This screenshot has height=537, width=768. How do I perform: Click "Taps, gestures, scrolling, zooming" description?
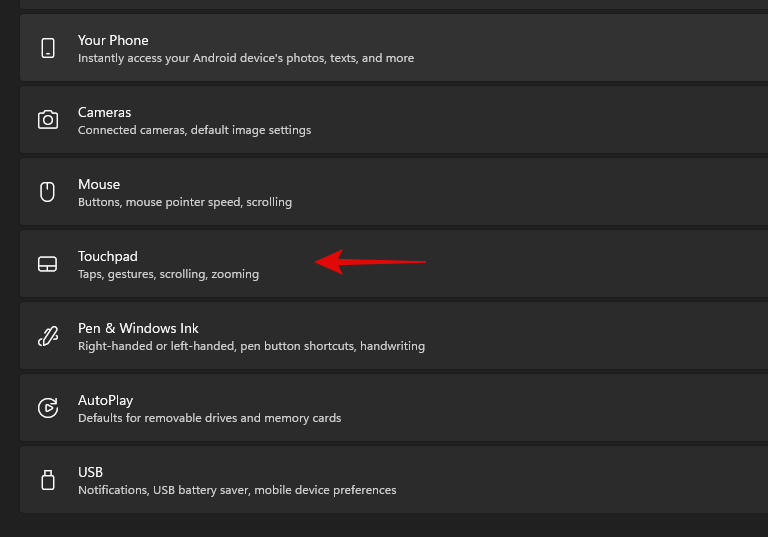click(x=168, y=274)
